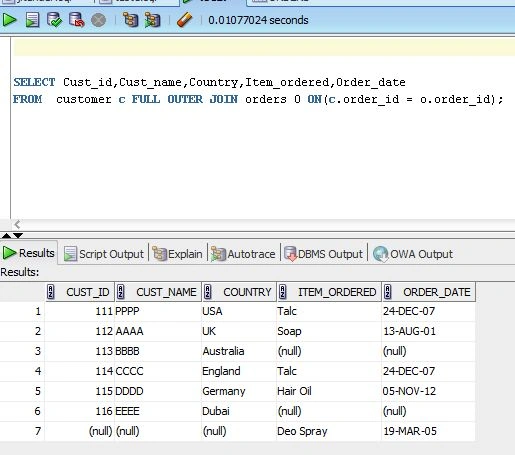
Task: Click the Commit database icon
Action: (54, 20)
